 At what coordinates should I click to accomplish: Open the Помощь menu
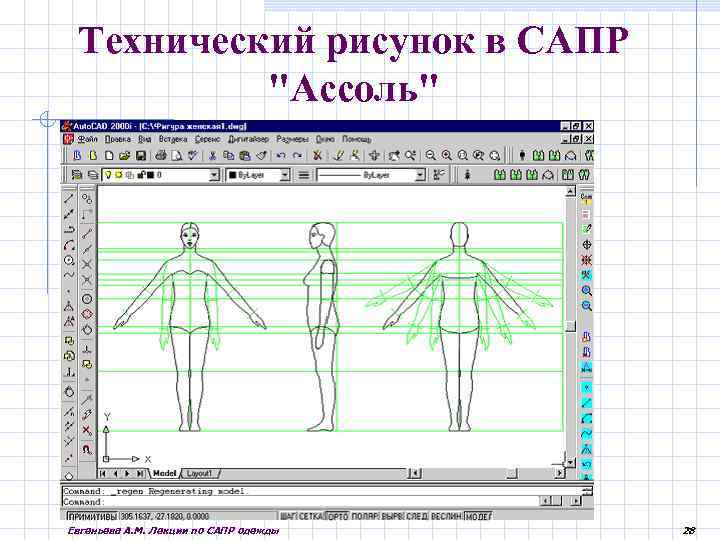pos(356,139)
